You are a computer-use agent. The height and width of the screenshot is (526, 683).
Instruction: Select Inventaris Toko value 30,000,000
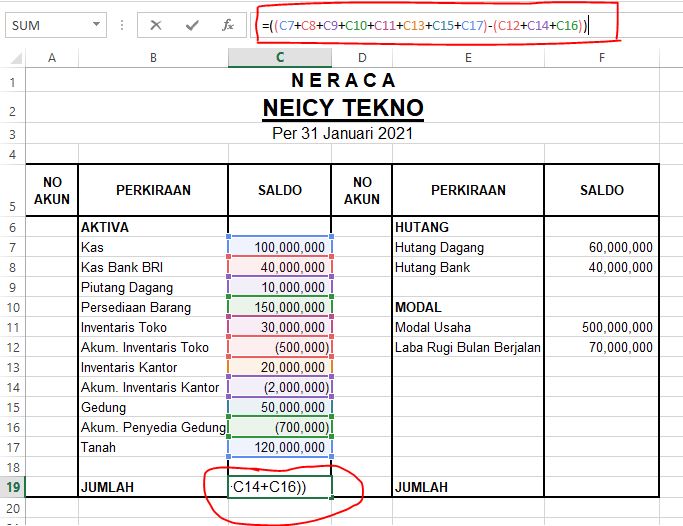click(x=280, y=327)
